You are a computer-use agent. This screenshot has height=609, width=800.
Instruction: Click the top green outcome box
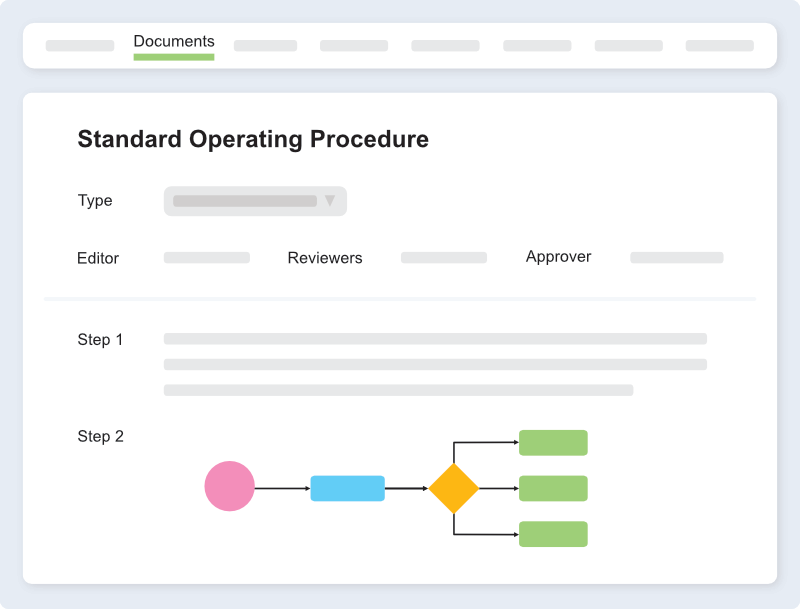553,441
